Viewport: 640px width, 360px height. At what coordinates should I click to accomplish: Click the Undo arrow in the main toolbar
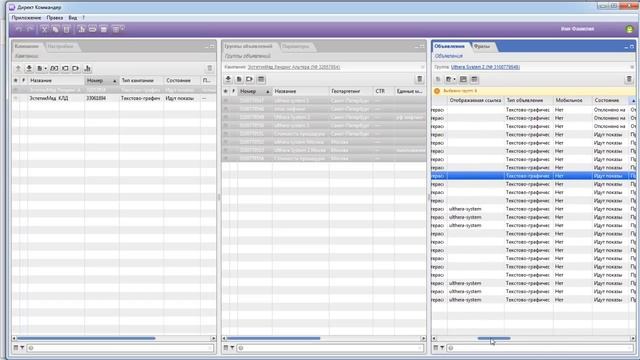click(x=19, y=29)
